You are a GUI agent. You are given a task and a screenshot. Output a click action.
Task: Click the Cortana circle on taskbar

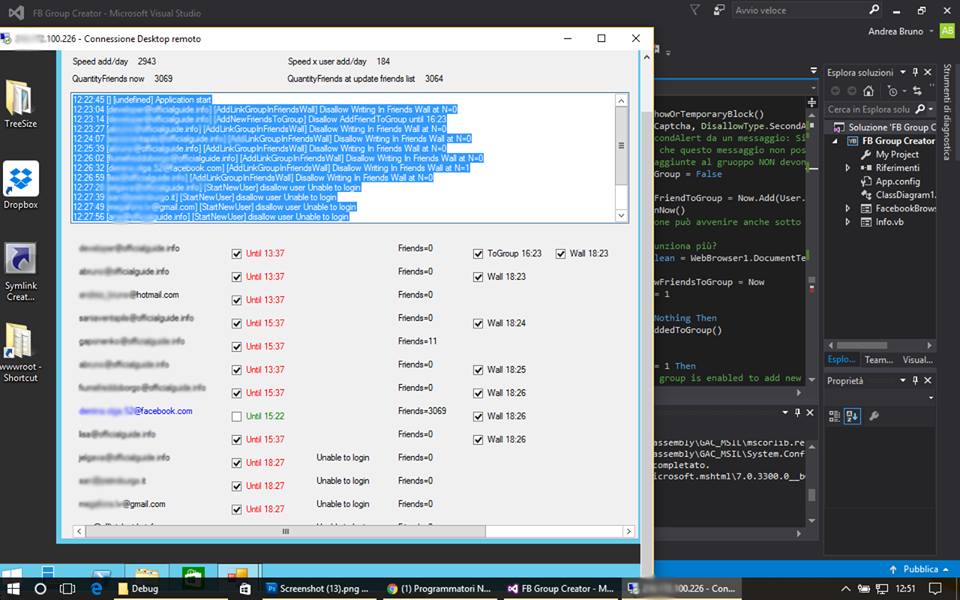40,588
